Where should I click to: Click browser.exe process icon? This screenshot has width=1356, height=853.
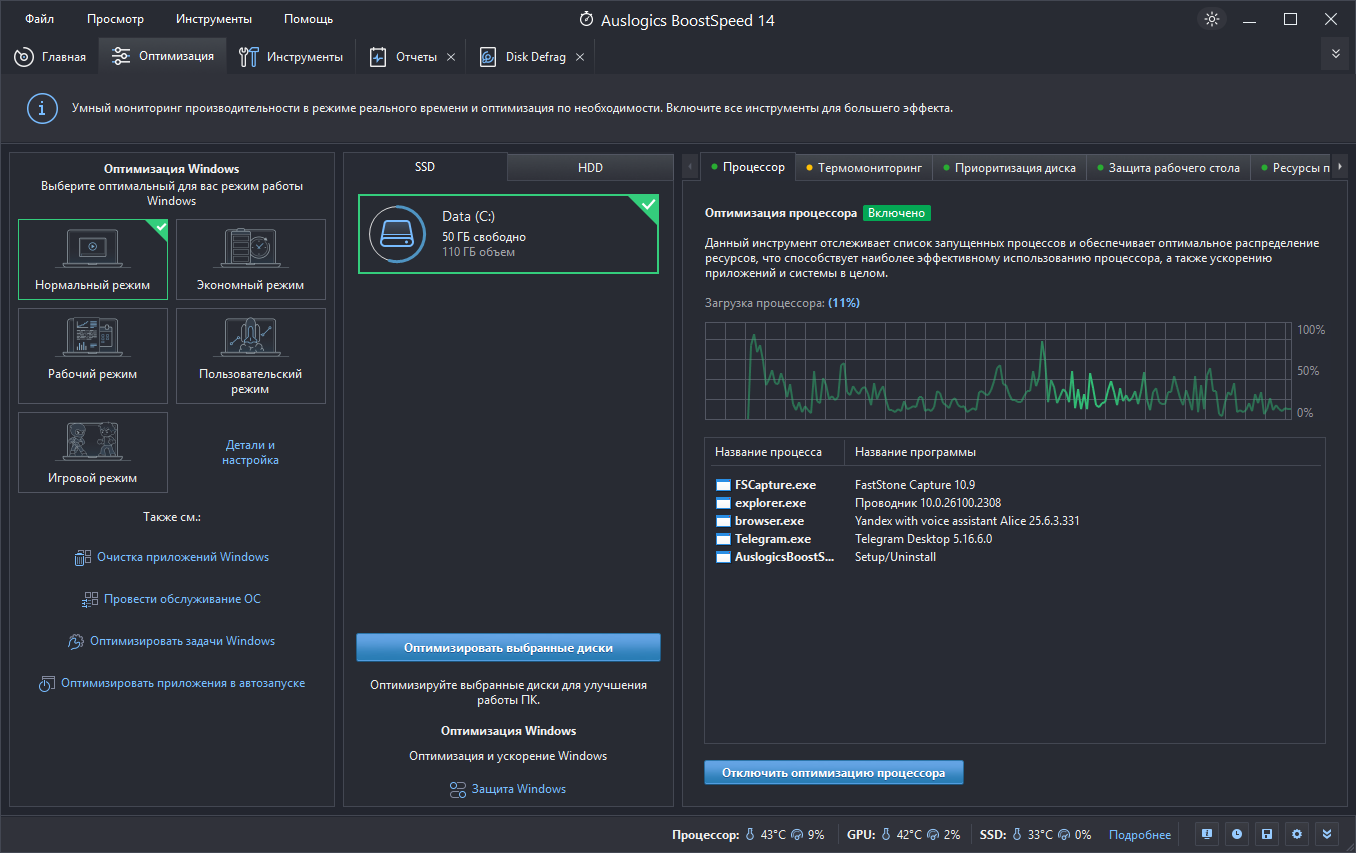pyautogui.click(x=723, y=521)
